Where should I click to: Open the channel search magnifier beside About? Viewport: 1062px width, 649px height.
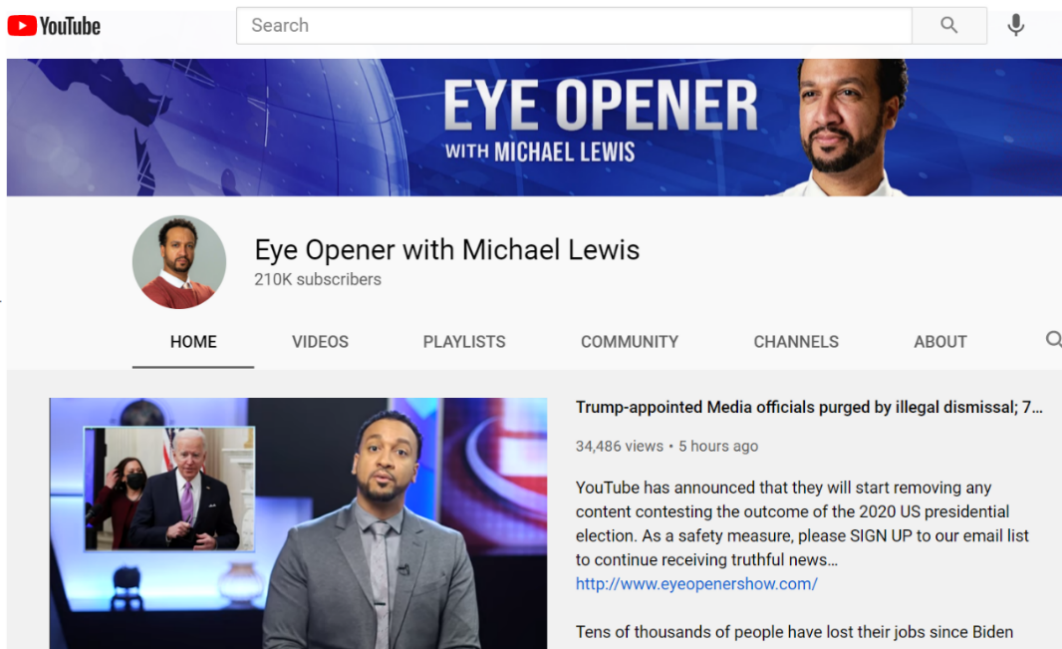tap(1052, 340)
